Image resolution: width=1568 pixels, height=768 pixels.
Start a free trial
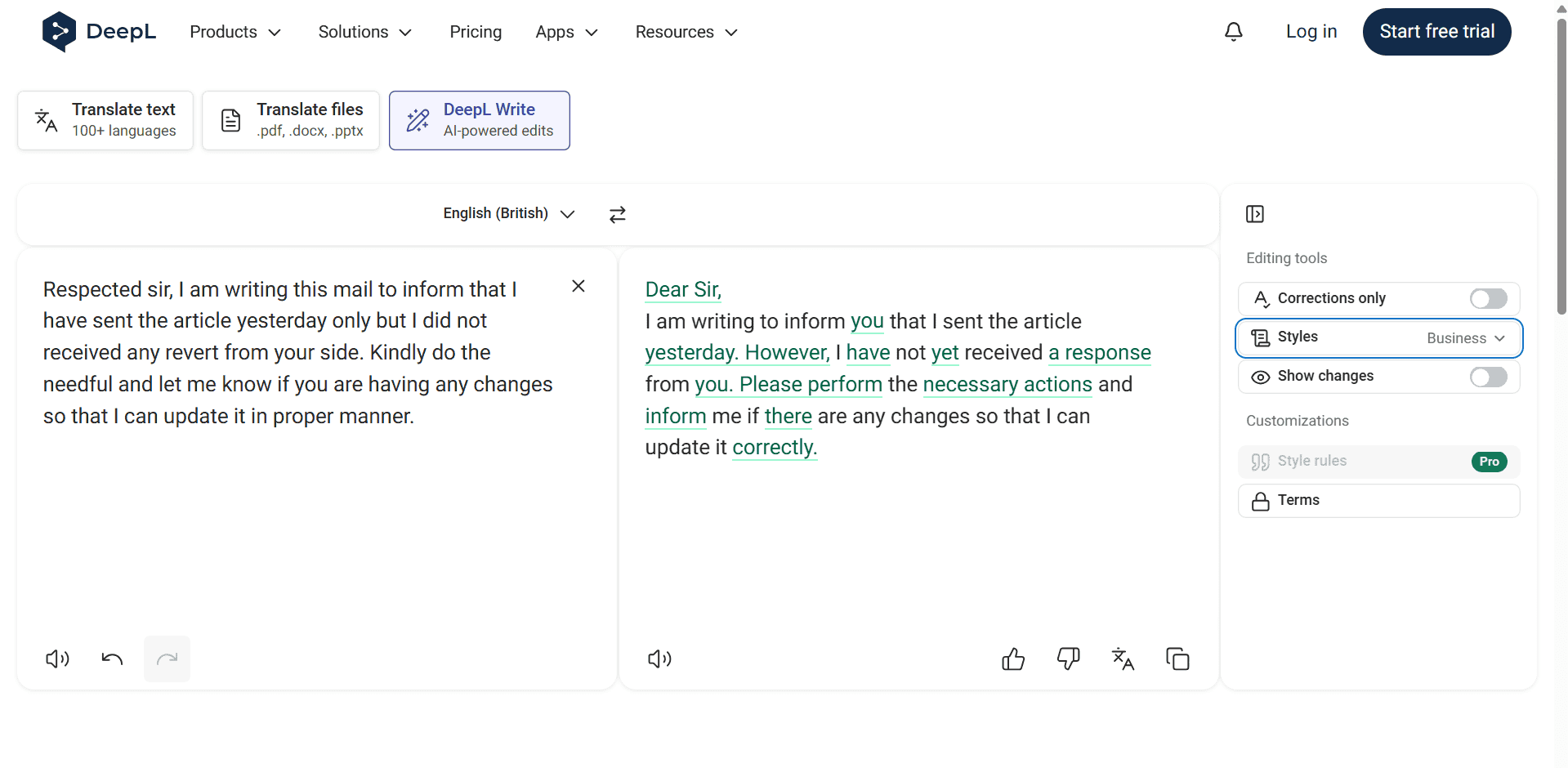[1436, 31]
